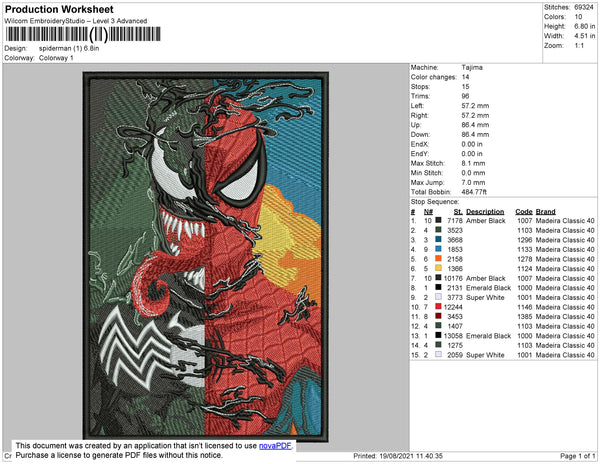
Task: Pick the teal swatch for stop 3
Action: 438,239
